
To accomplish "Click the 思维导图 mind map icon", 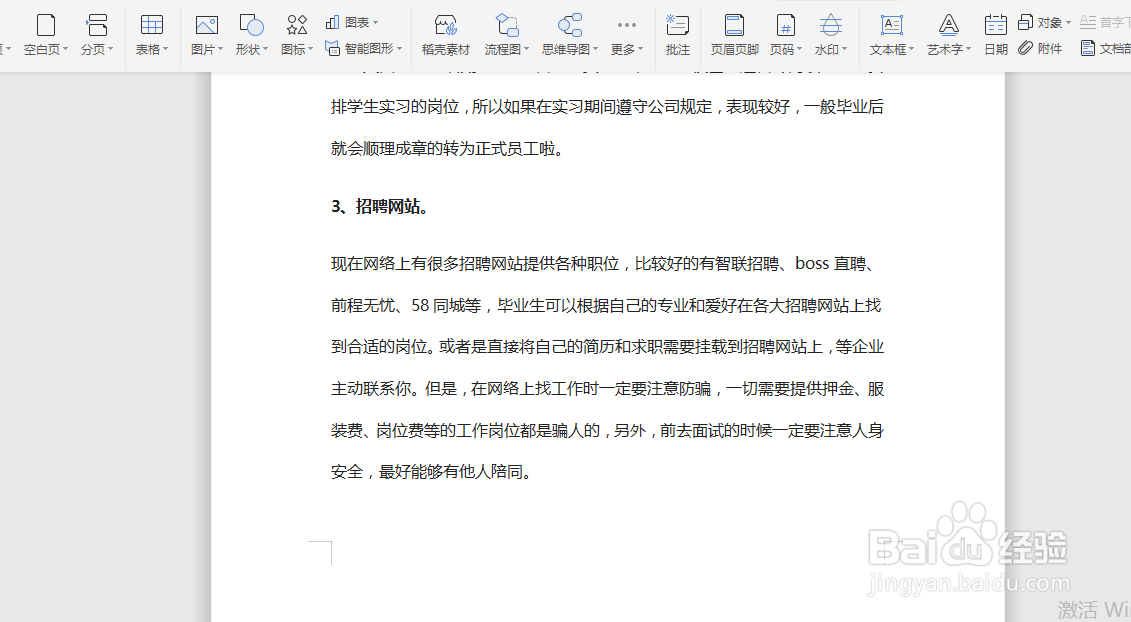I will click(x=570, y=25).
